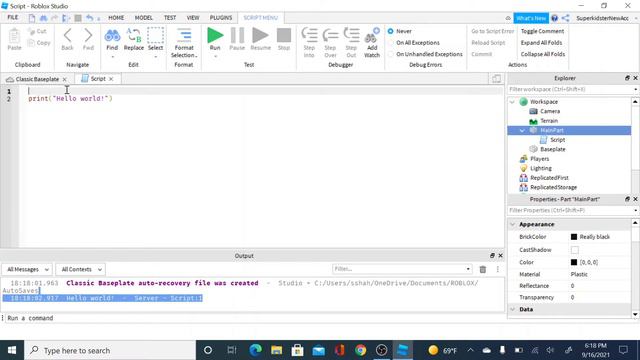Clear output with the trash icon
Image resolution: width=640 pixels, height=360 pixels.
click(x=483, y=269)
